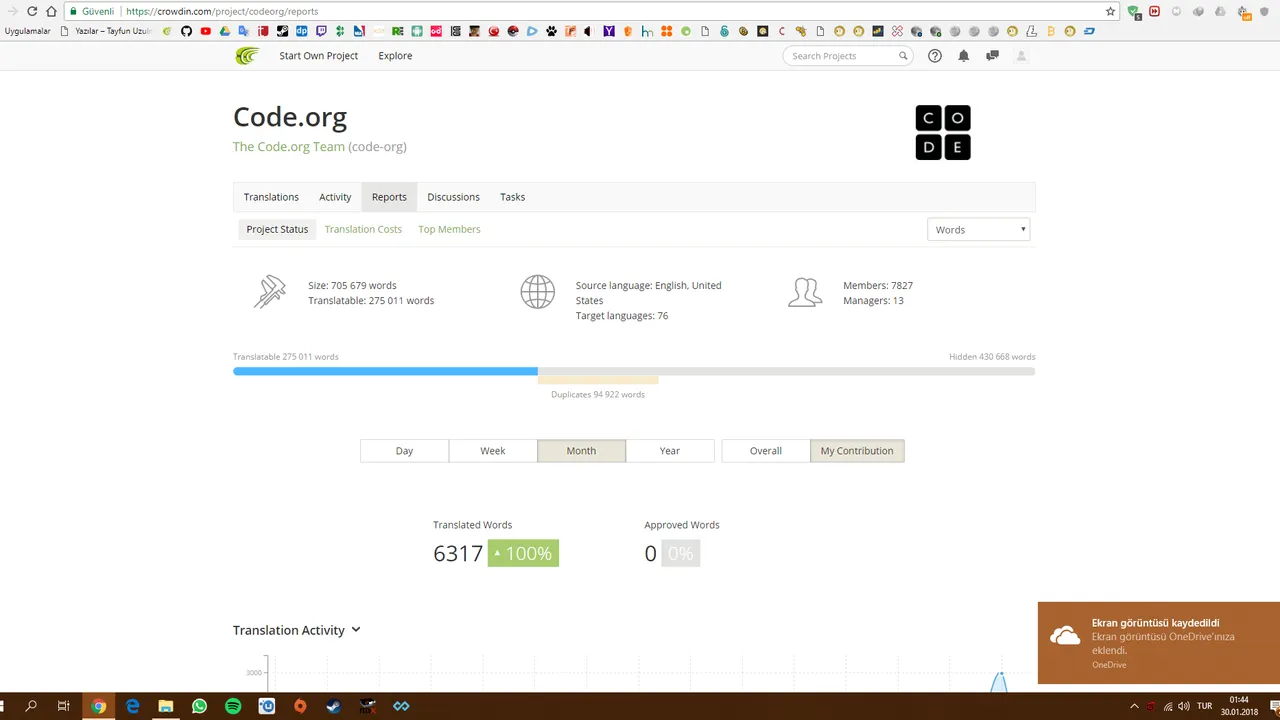
Task: Open Top Members report
Action: [x=449, y=229]
